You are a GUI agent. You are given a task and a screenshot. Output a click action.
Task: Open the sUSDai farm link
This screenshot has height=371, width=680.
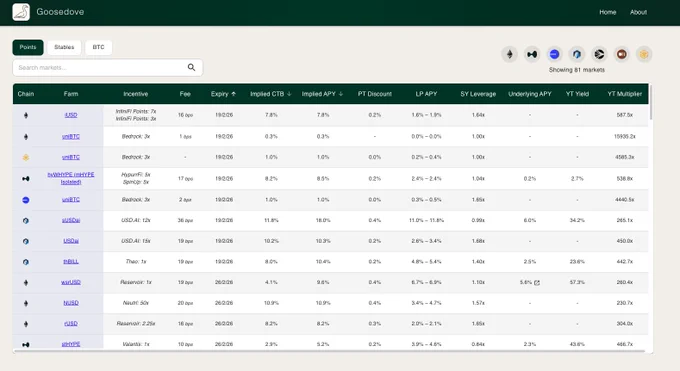point(71,220)
